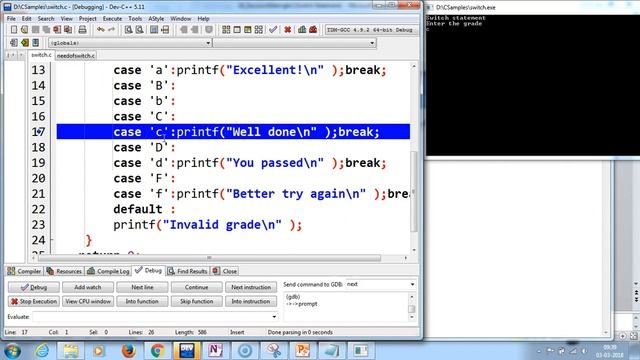The image size is (640, 360).
Task: Click the Delete profiling information icon
Action: [x=313, y=30]
